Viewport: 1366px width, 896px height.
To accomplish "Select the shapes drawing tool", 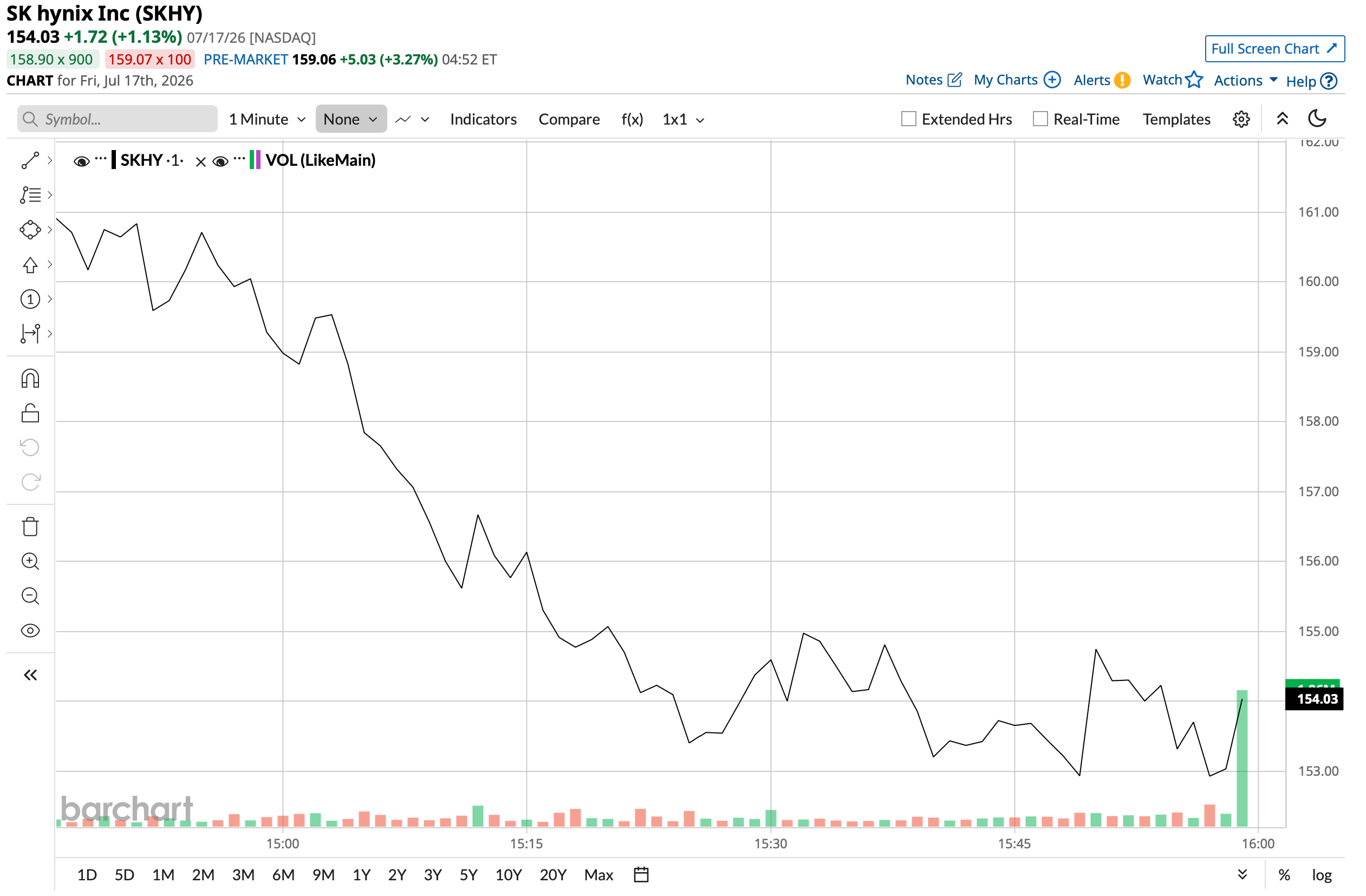I will click(x=30, y=231).
